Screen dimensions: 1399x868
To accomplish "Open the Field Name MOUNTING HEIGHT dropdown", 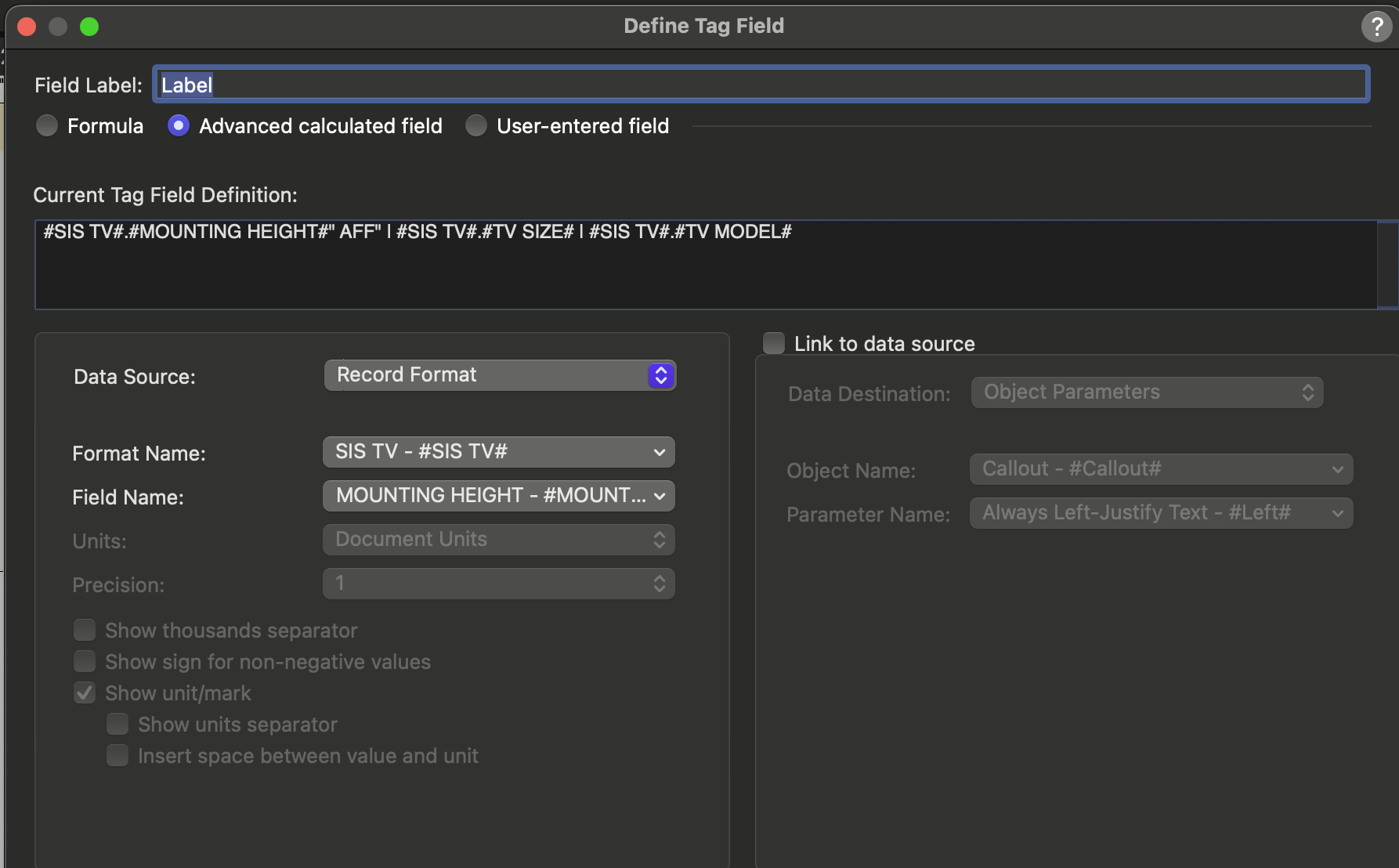I will click(498, 496).
